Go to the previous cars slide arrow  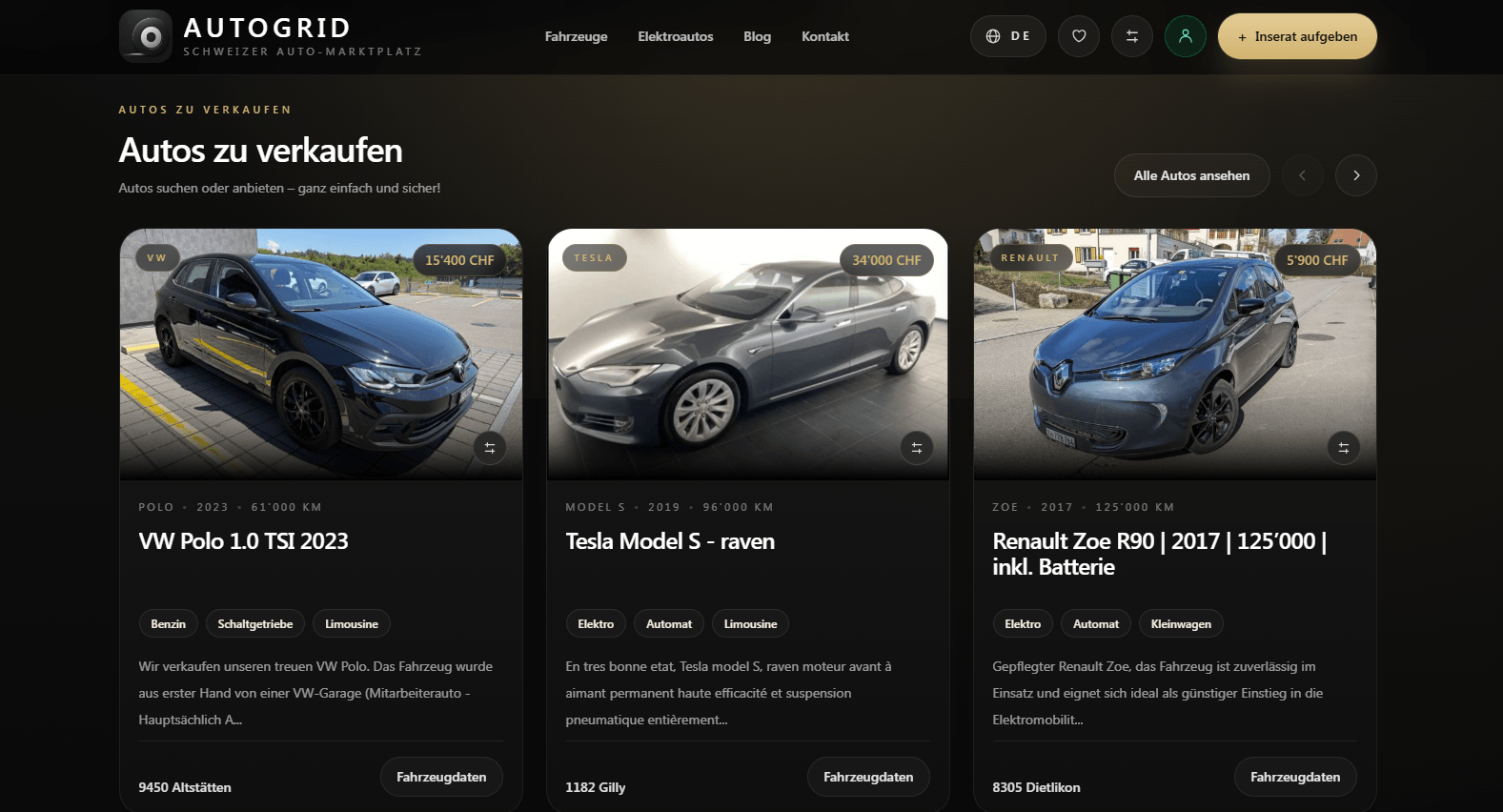[1303, 175]
